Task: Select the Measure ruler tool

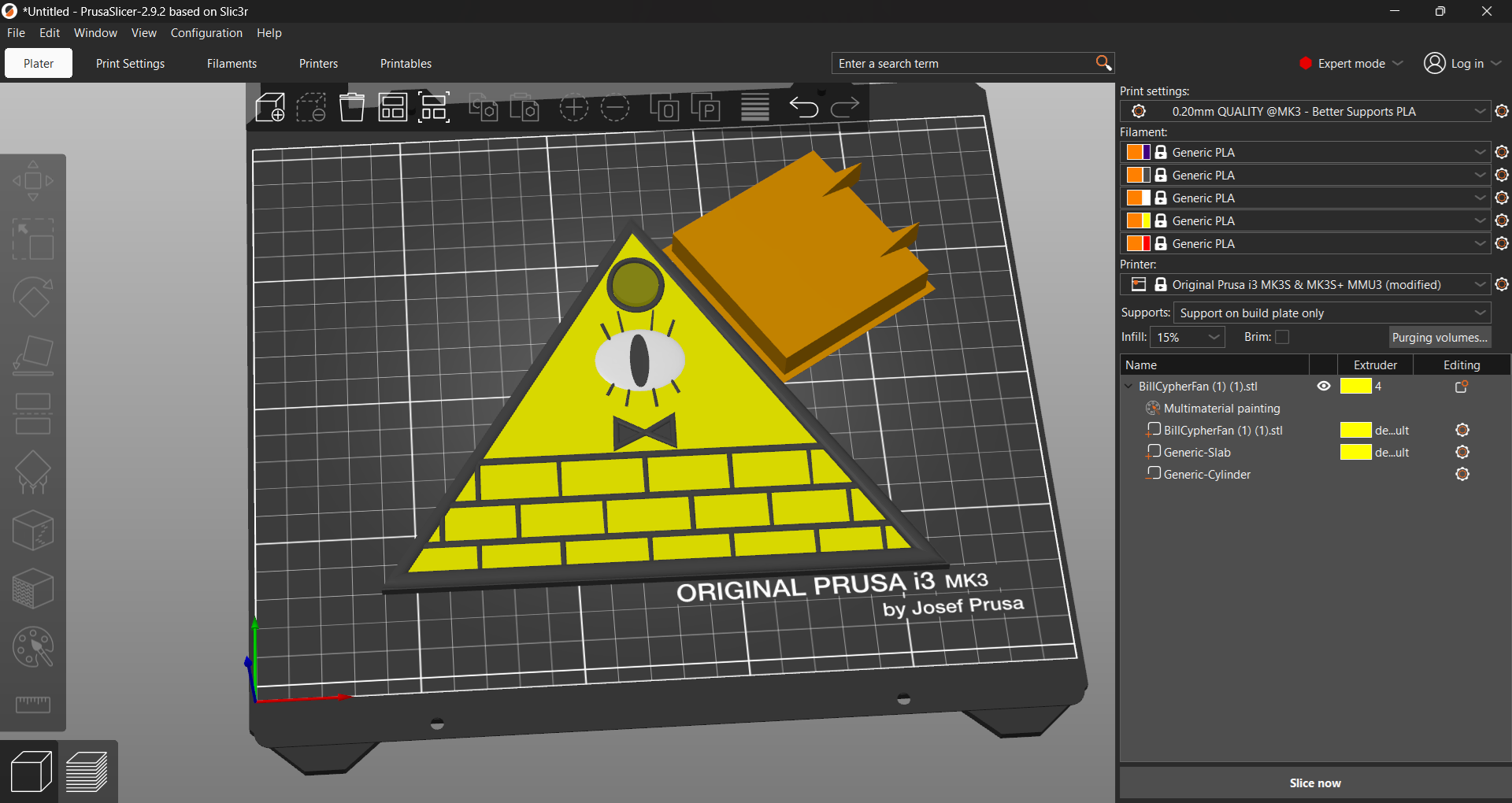Action: point(33,704)
